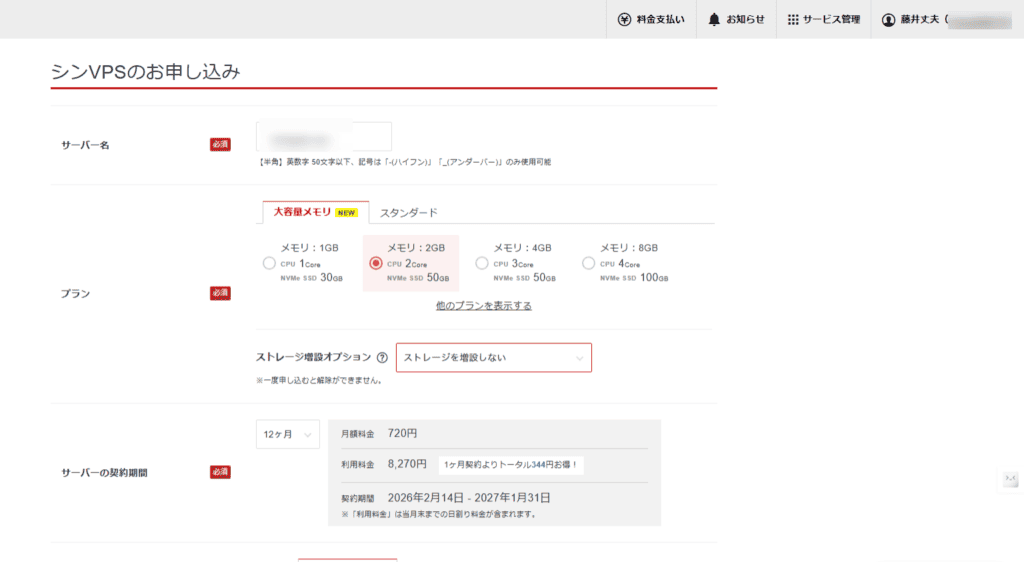The height and width of the screenshot is (562, 1024).
Task: Click the シンVPSのお申し込み heading
Action: click(x=146, y=71)
